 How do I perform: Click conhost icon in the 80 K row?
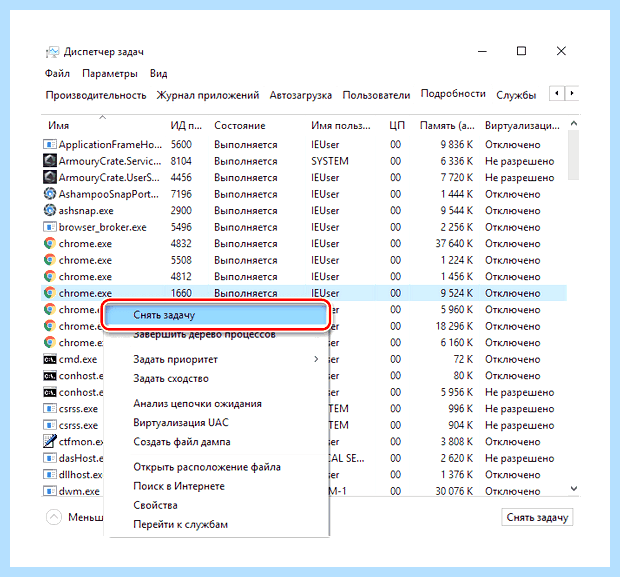[49, 376]
